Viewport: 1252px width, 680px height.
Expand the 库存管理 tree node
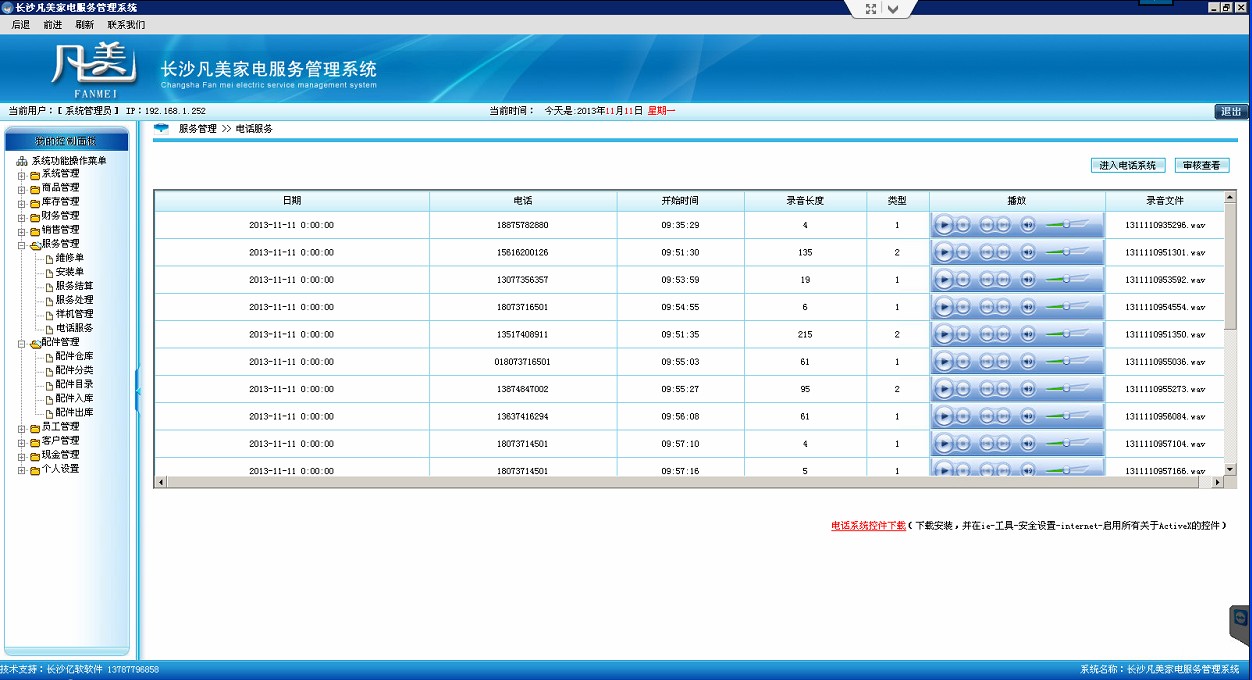[21, 202]
